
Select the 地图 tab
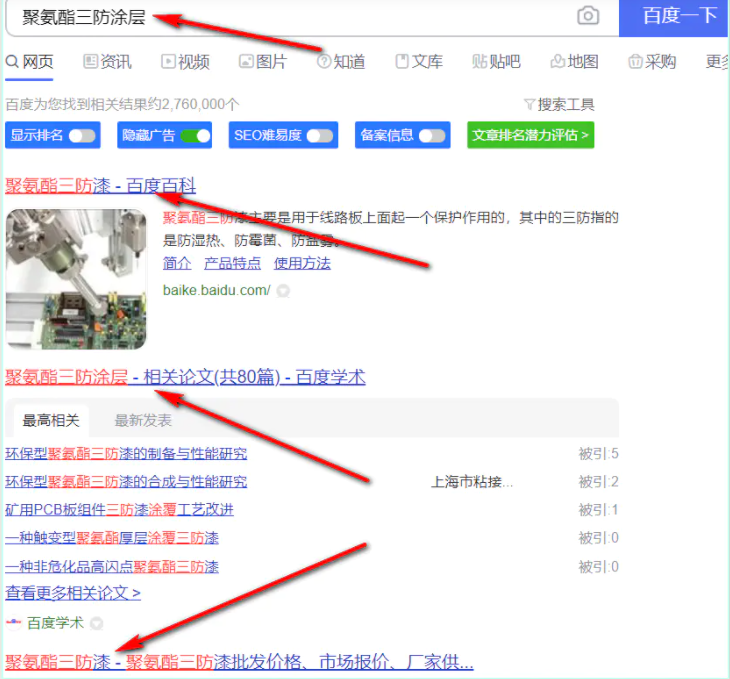tap(575, 61)
